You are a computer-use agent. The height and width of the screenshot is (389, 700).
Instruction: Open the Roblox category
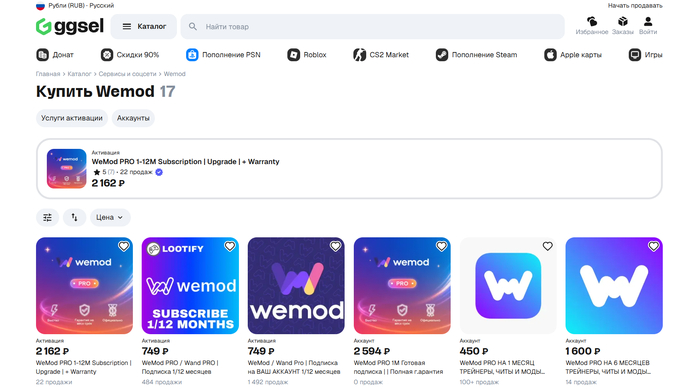pyautogui.click(x=307, y=55)
